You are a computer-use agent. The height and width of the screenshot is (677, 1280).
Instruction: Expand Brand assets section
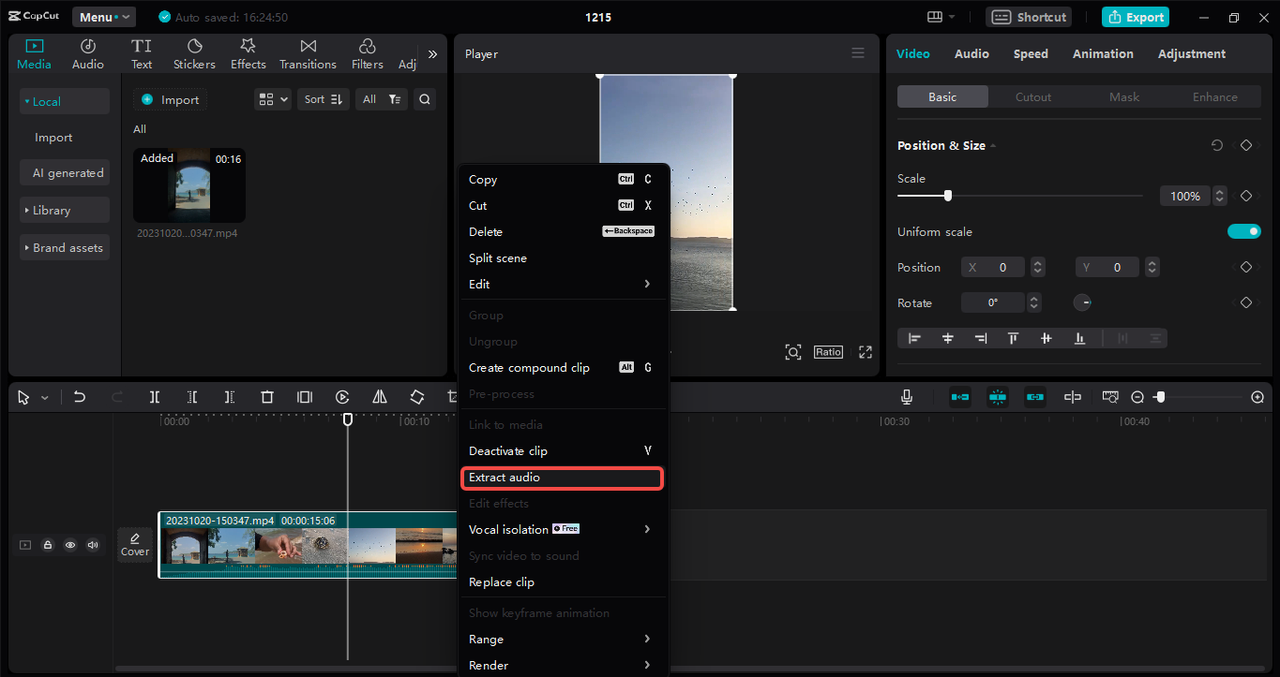point(65,247)
